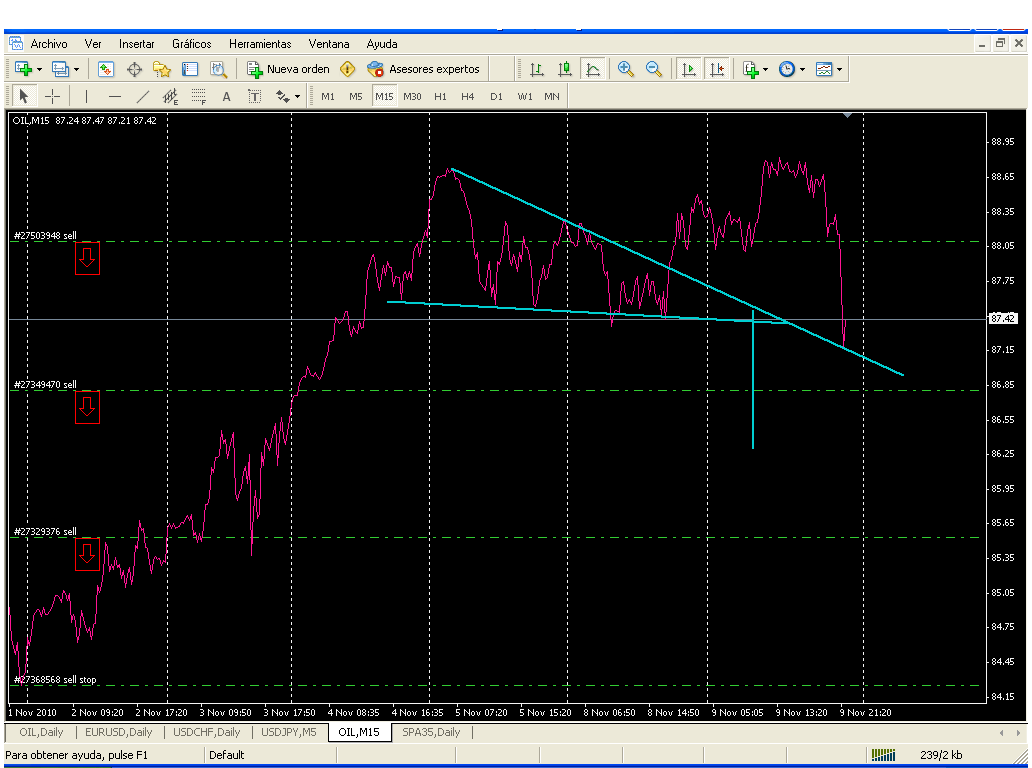Select the trendline drawing tool
Image resolution: width=1032 pixels, height=768 pixels.
142,97
